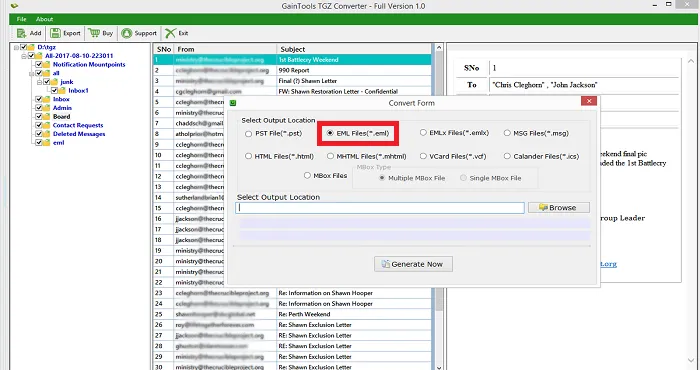The image size is (700, 370).
Task: Click the email list scroll up arrow
Action: [439, 48]
